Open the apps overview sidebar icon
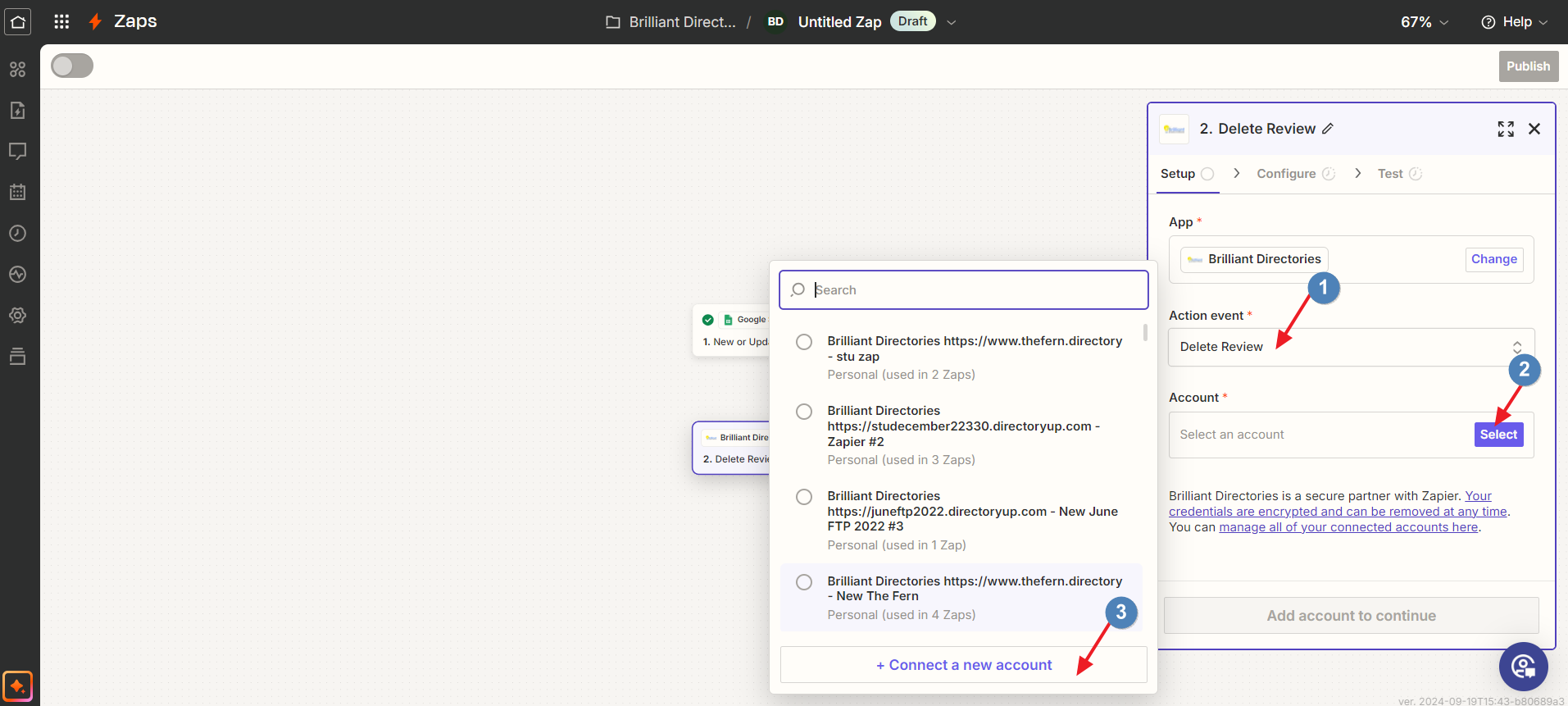Viewport: 1568px width, 706px height. coord(18,70)
